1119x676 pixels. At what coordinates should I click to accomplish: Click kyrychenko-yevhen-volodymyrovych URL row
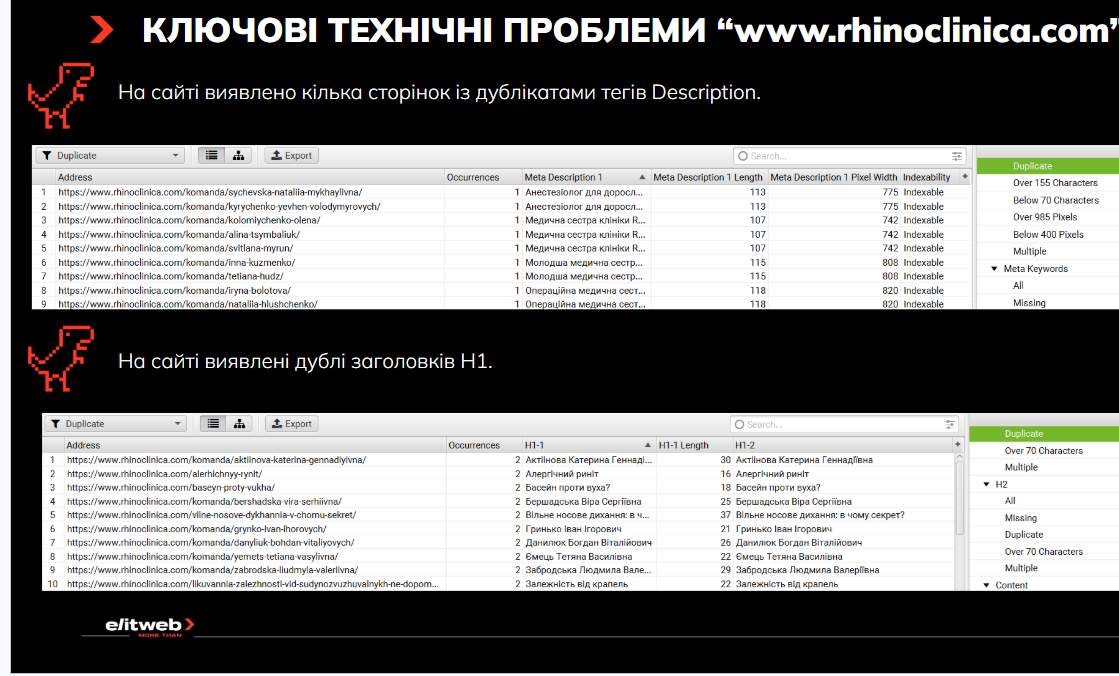(x=219, y=206)
